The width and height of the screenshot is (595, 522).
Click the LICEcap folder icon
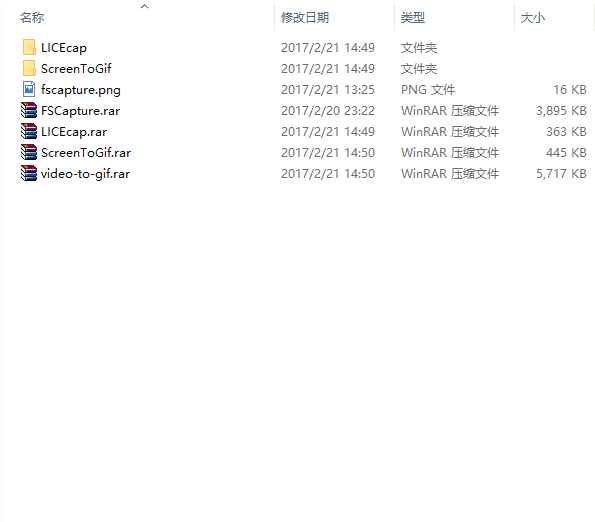click(x=29, y=47)
